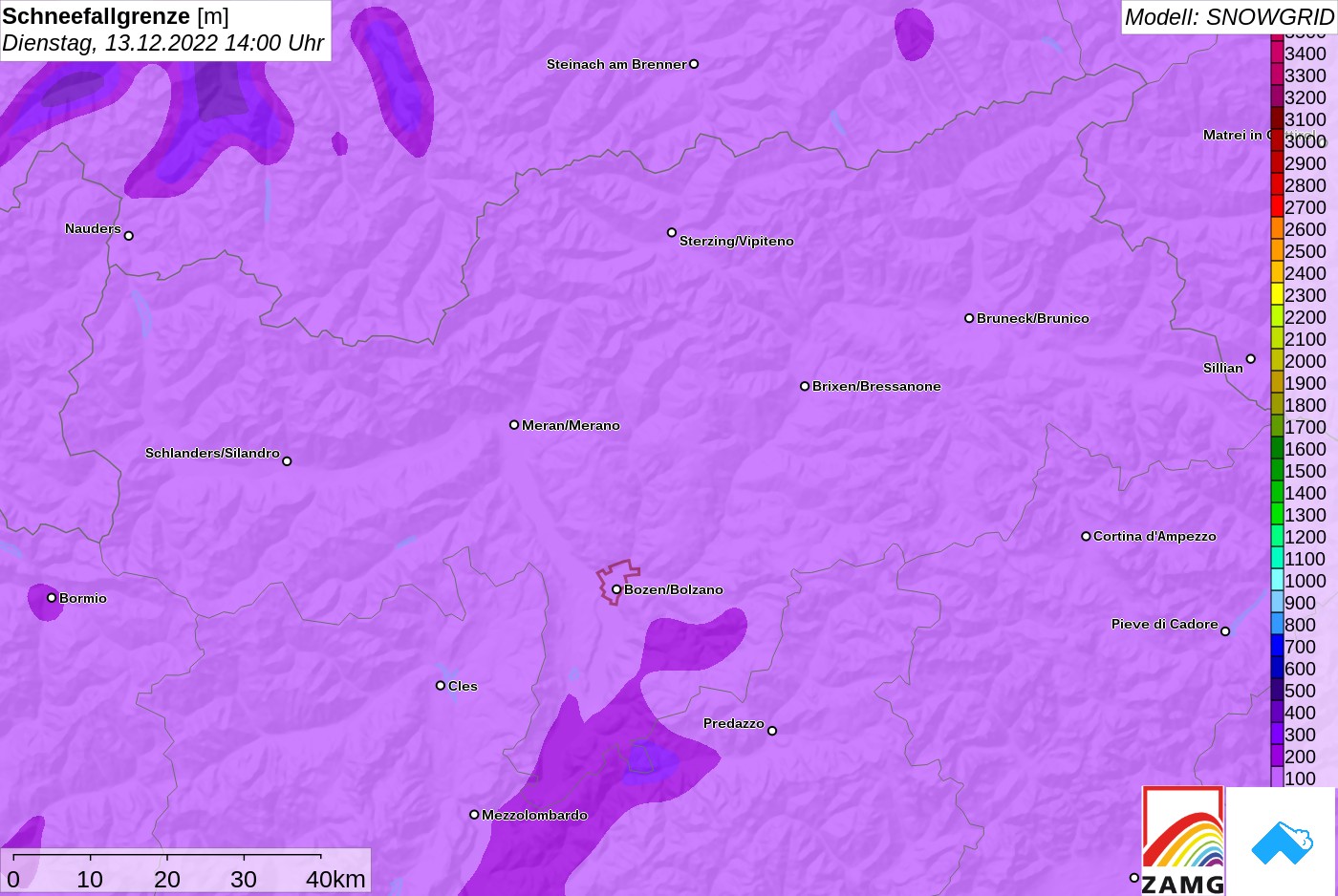Viewport: 1338px width, 896px height.
Task: Pick the 3300 m magenta legend swatch
Action: click(x=1277, y=75)
